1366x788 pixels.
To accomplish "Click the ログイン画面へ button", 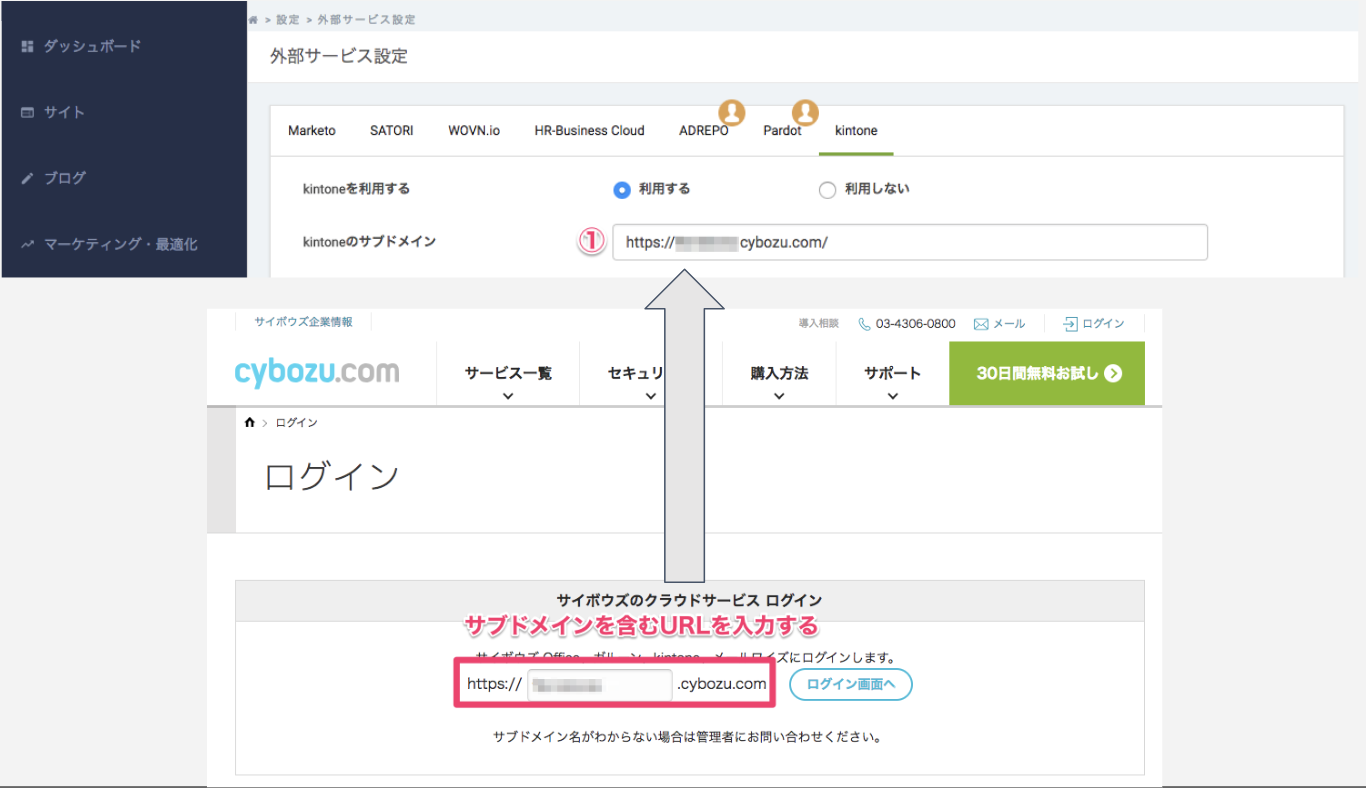I will 851,685.
